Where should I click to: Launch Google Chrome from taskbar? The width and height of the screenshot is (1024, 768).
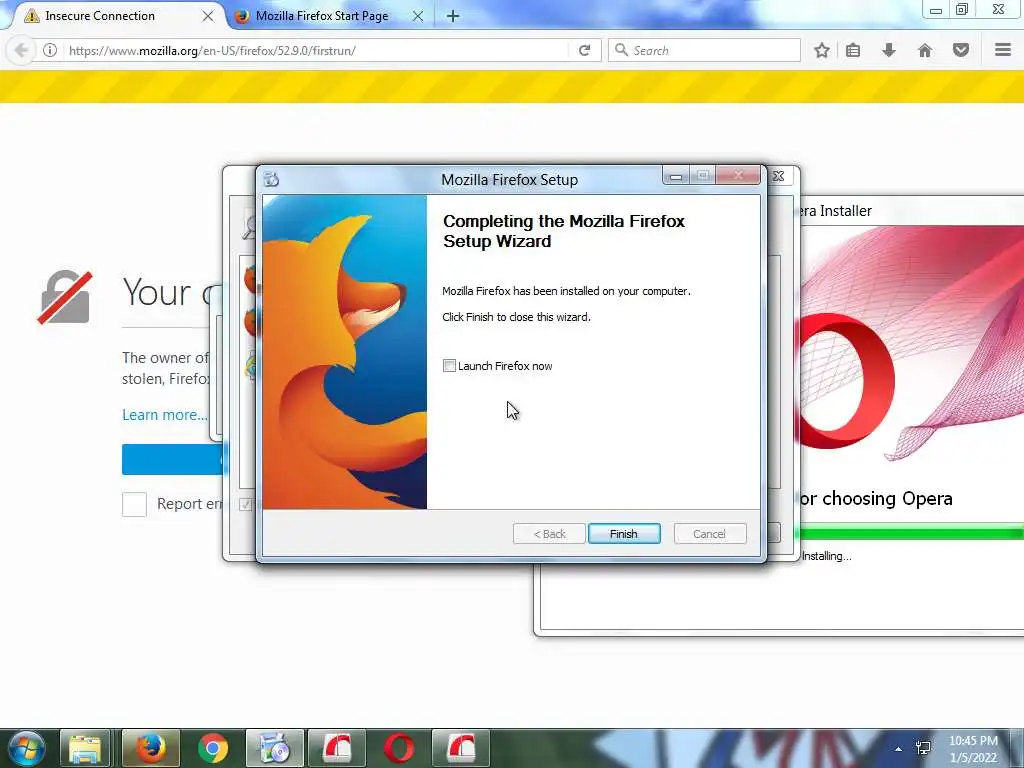coord(212,748)
